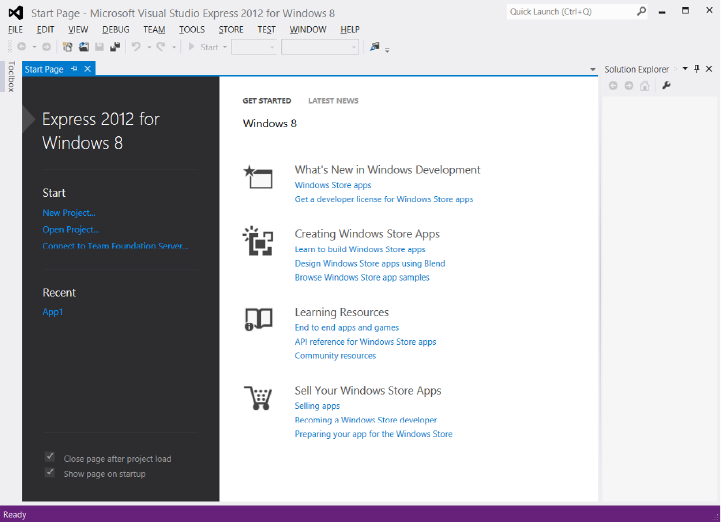This screenshot has height=522, width=721.
Task: Click Browse Windows Store app samples link
Action: 362,277
